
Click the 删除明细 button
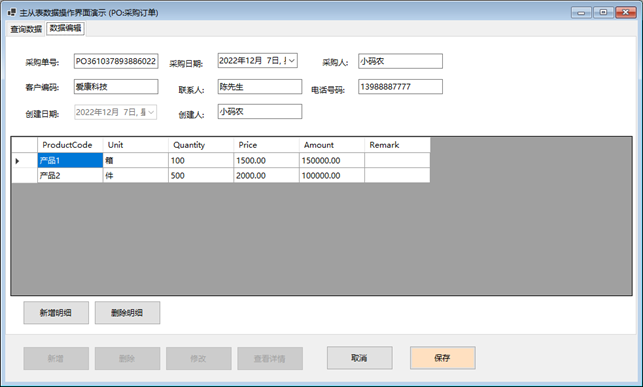(128, 313)
